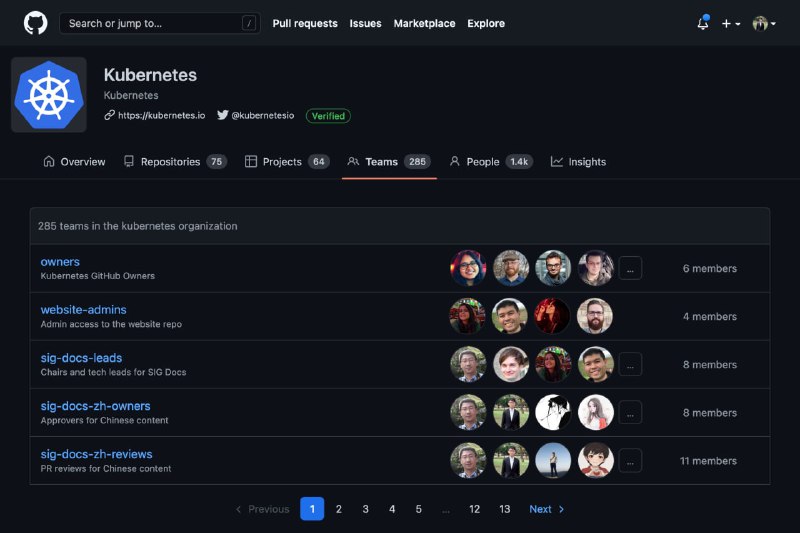Click second avatar in sig-docs-zh-owners row

511,412
